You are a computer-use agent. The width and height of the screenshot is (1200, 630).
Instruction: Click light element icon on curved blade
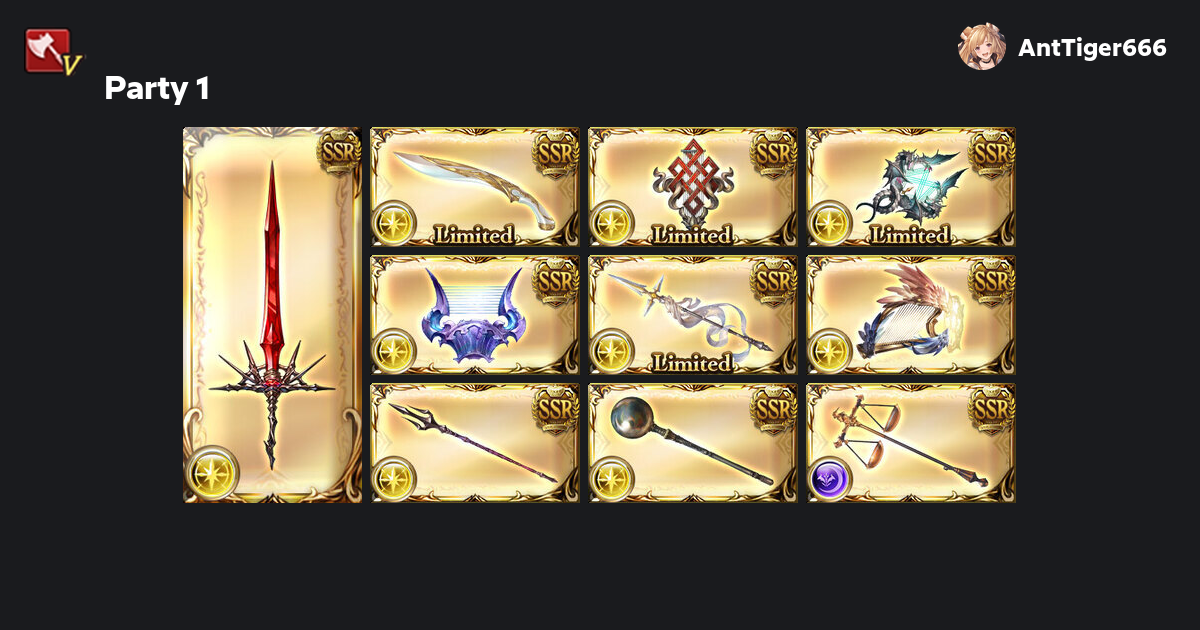point(395,223)
